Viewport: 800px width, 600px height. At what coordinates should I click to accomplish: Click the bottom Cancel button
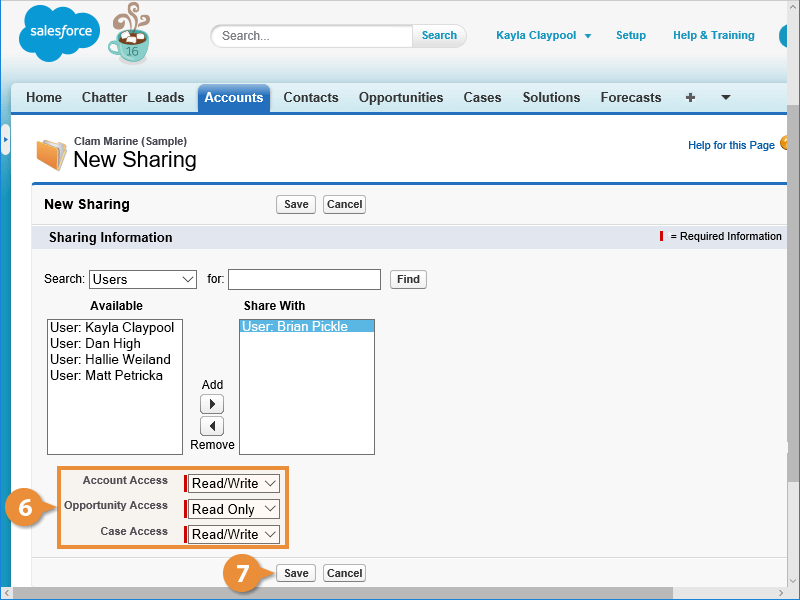[344, 573]
